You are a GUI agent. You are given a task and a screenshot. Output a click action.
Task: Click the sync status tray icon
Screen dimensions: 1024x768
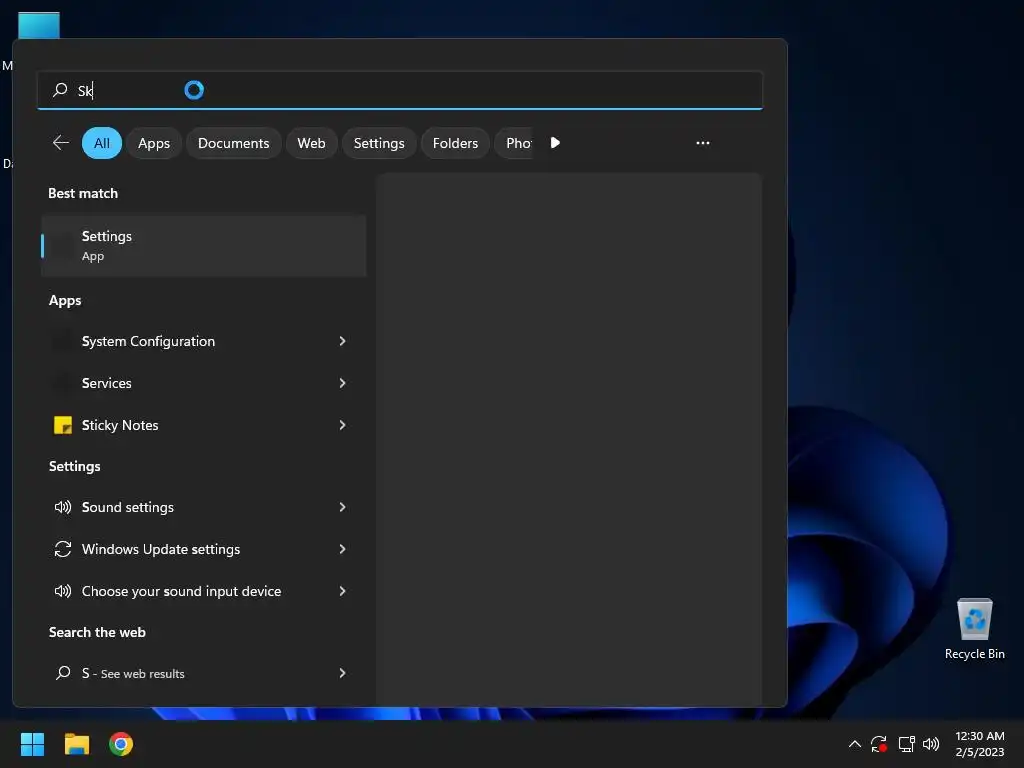pos(879,744)
